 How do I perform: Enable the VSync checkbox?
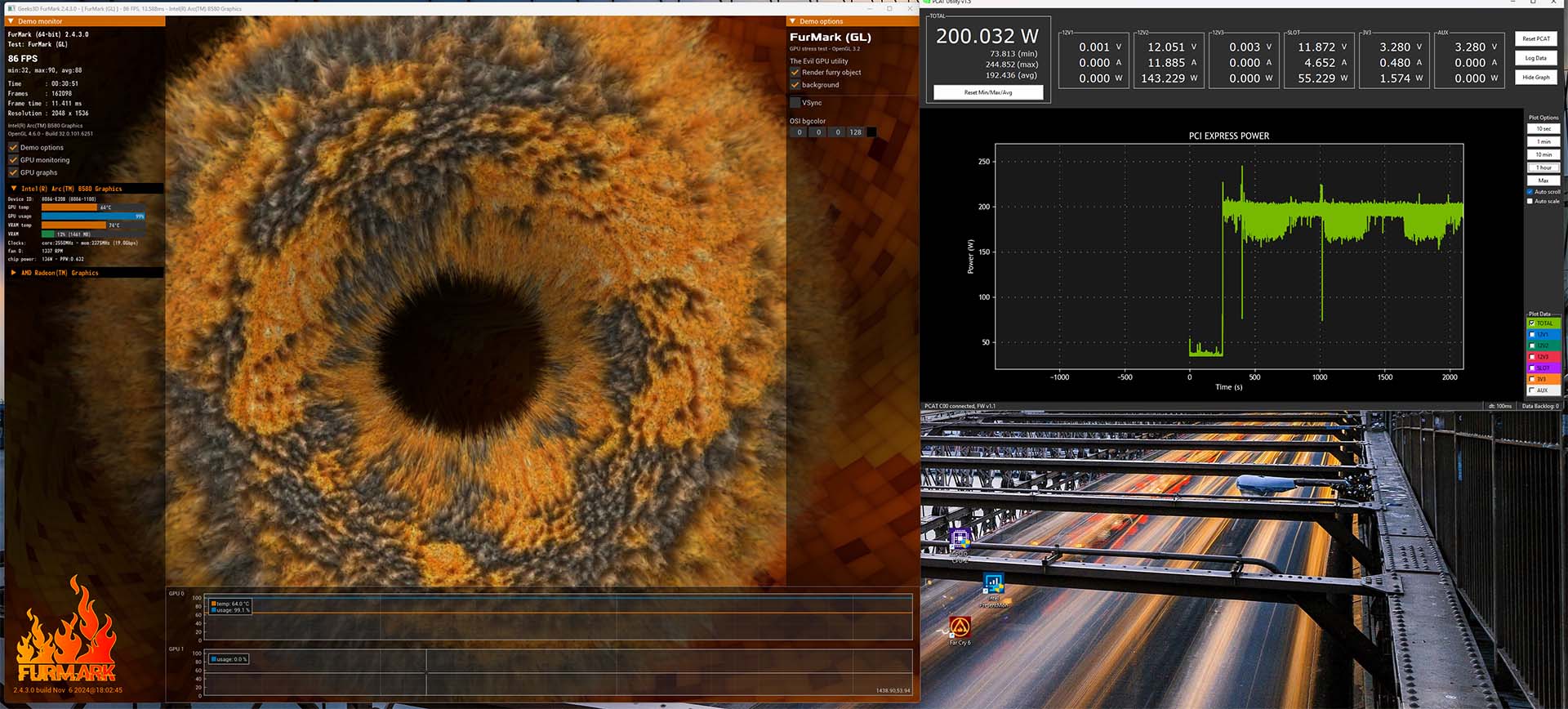[795, 103]
